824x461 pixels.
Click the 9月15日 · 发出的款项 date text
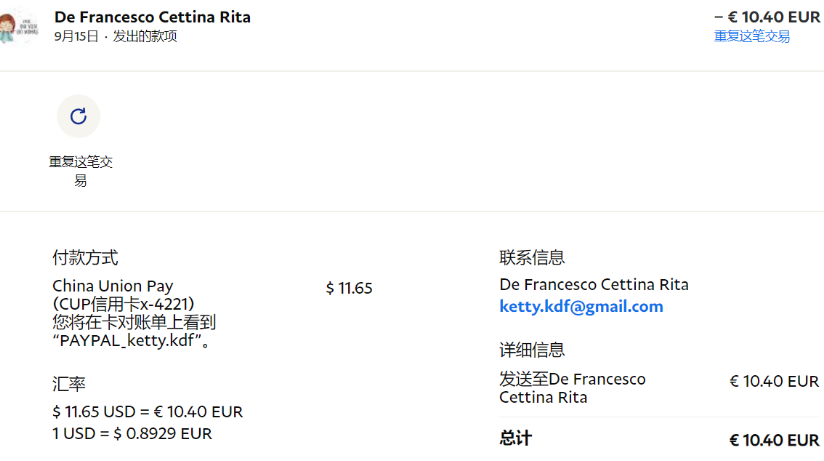pos(115,36)
